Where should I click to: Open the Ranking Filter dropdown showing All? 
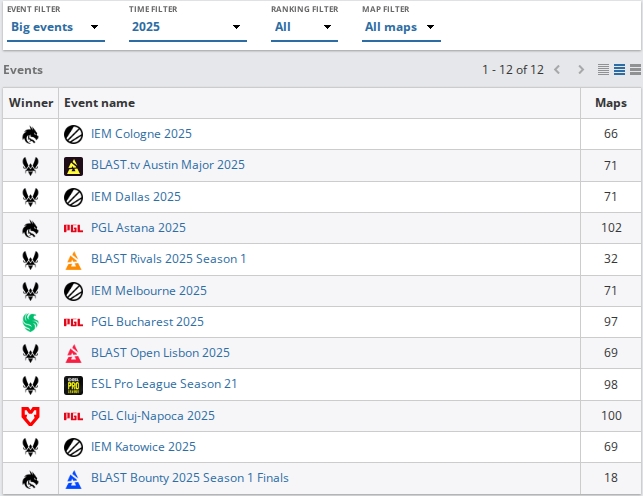tap(304, 27)
